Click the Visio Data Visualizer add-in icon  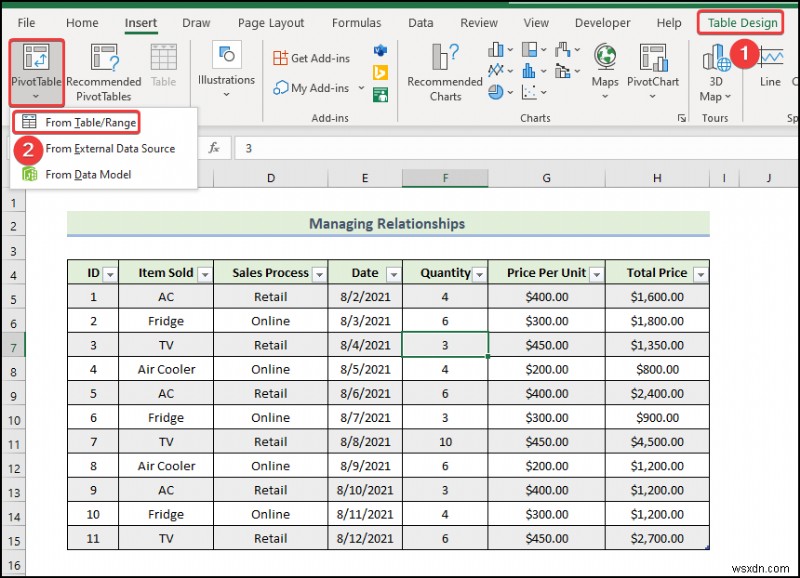point(380,51)
